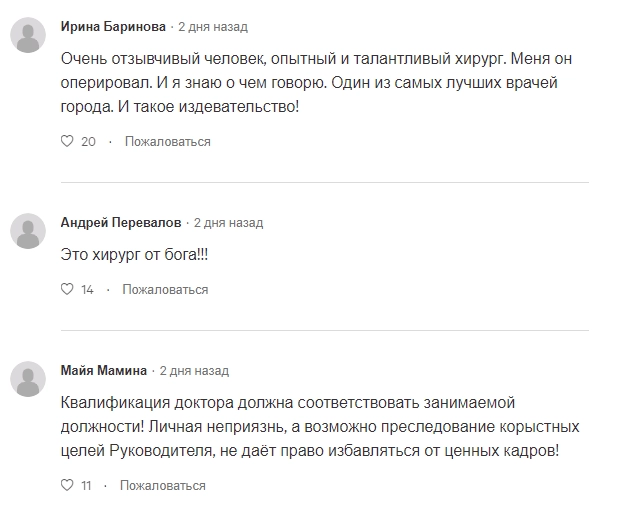Report Ирина Баринова's comment via Пожаловаться
The image size is (618, 511).
pos(167,142)
